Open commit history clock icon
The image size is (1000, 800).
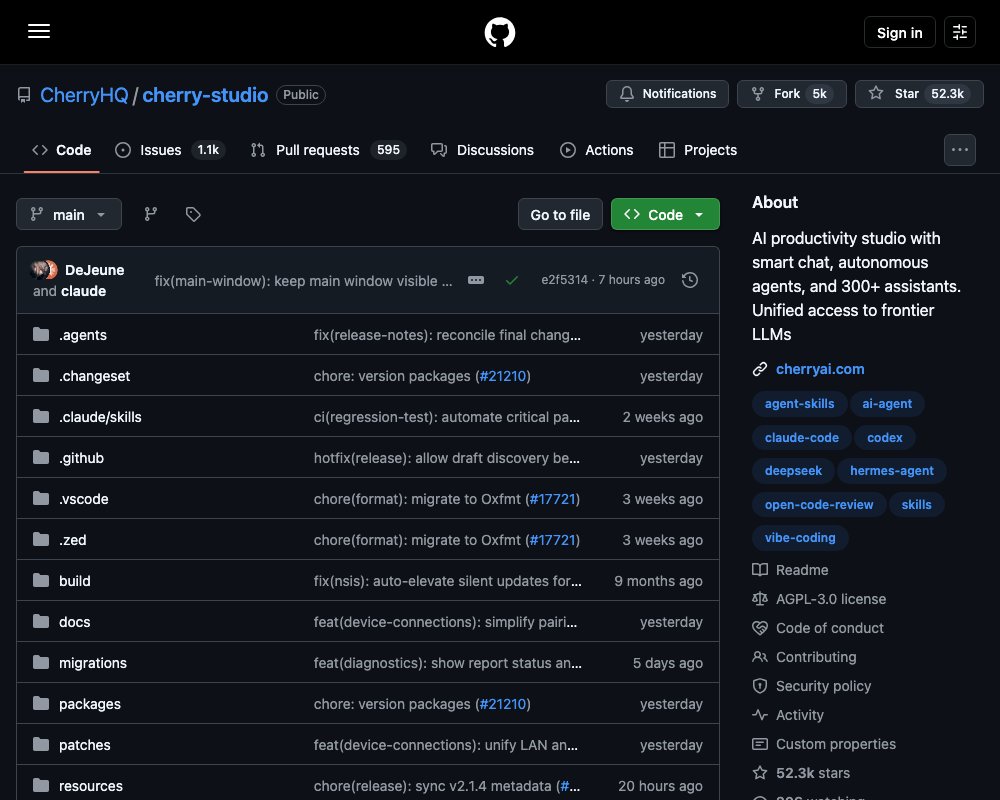coord(689,280)
